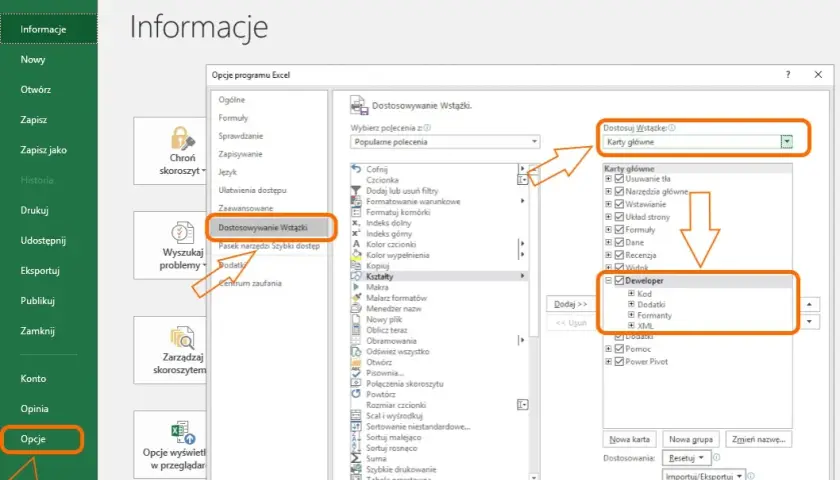
Task: Open the Dostosuj Wstążkę dropdown arrow
Action: [x=786, y=142]
